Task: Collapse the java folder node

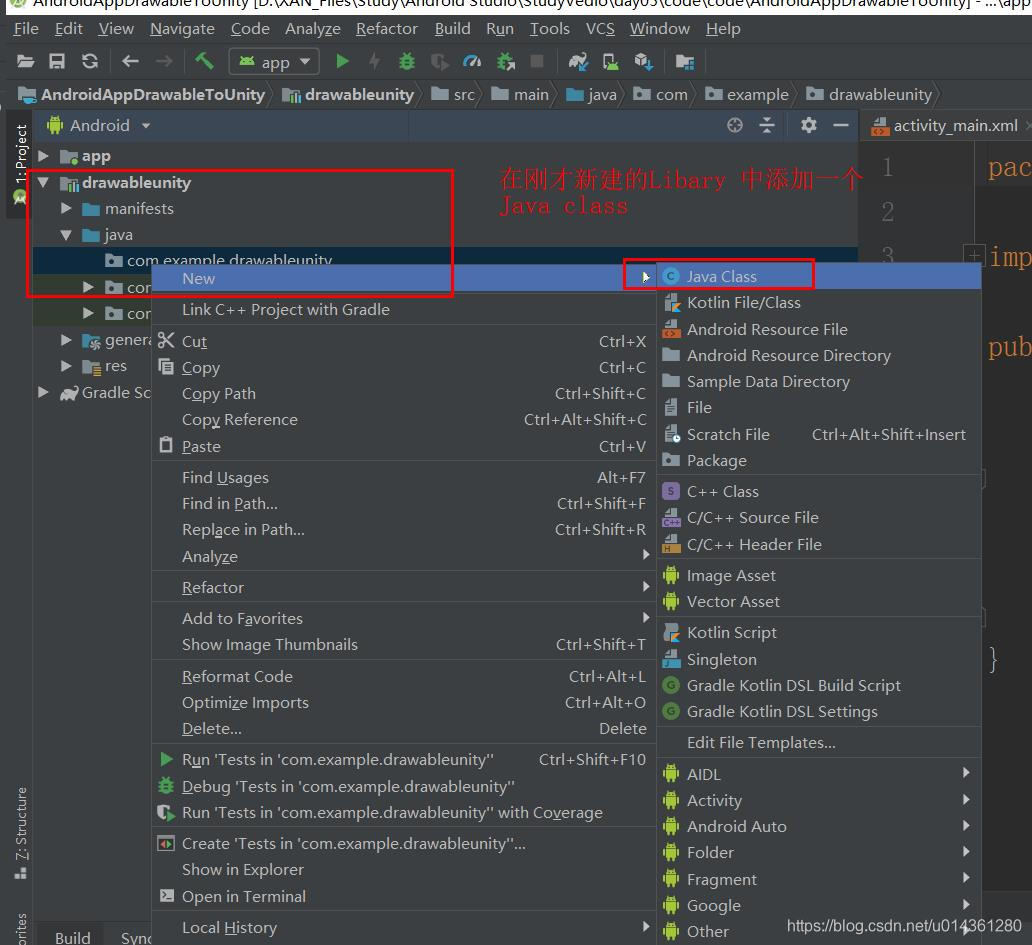Action: click(66, 234)
